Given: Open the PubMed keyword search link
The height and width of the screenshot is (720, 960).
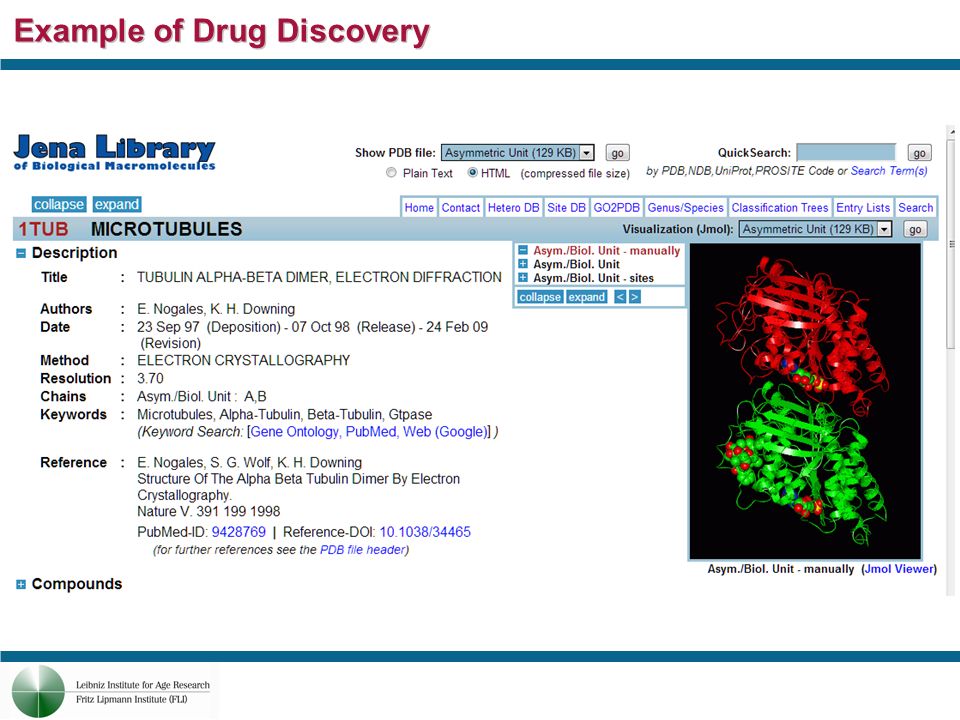Looking at the screenshot, I should pyautogui.click(x=372, y=432).
